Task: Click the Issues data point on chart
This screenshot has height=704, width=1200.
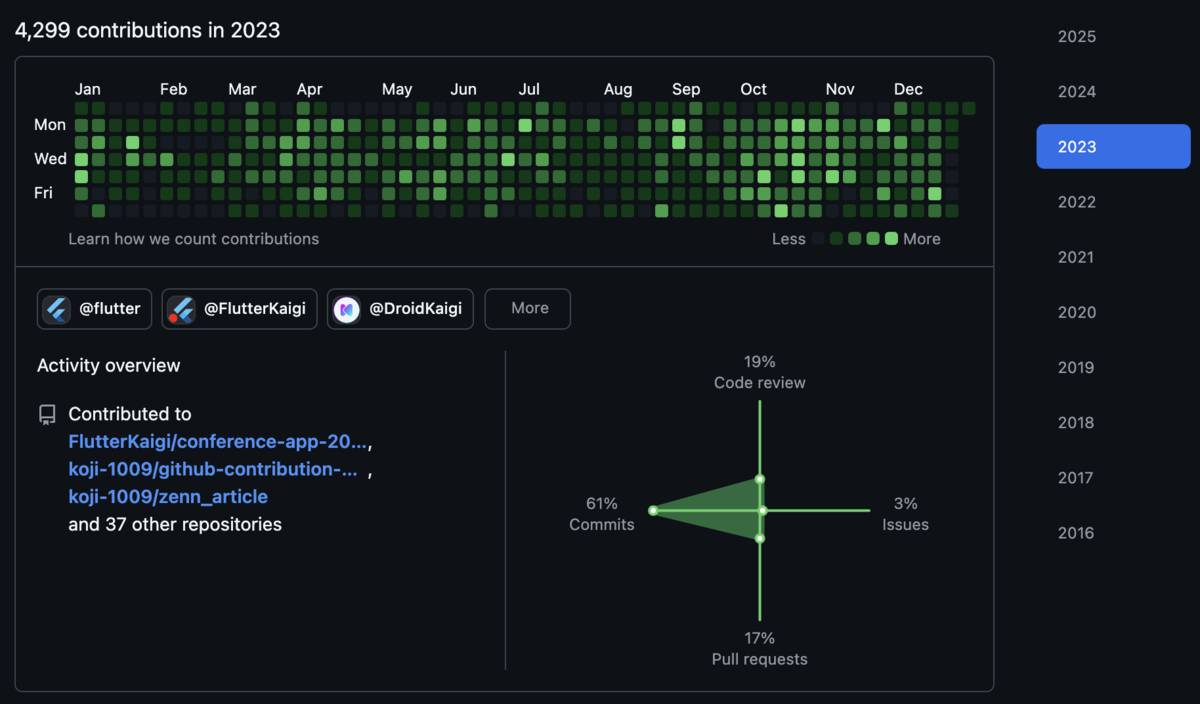Action: click(x=763, y=510)
